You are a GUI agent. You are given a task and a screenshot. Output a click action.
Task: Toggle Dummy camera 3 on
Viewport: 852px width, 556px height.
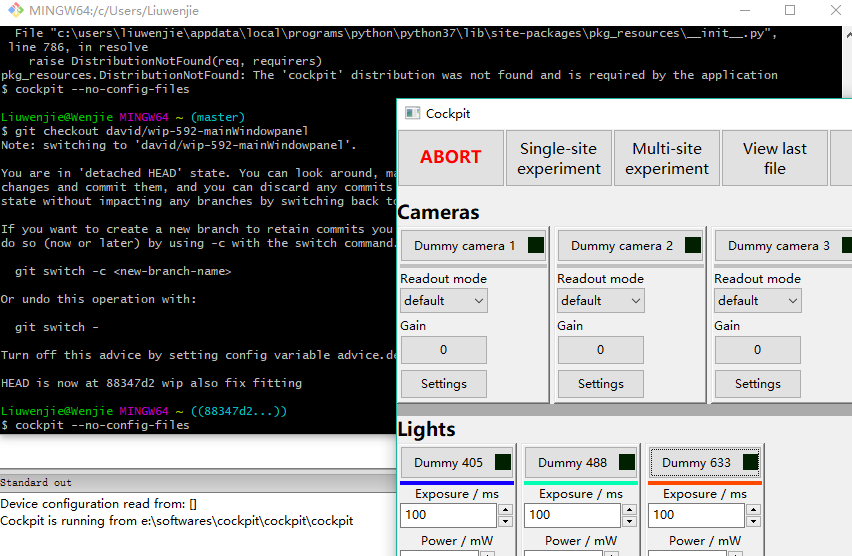783,246
